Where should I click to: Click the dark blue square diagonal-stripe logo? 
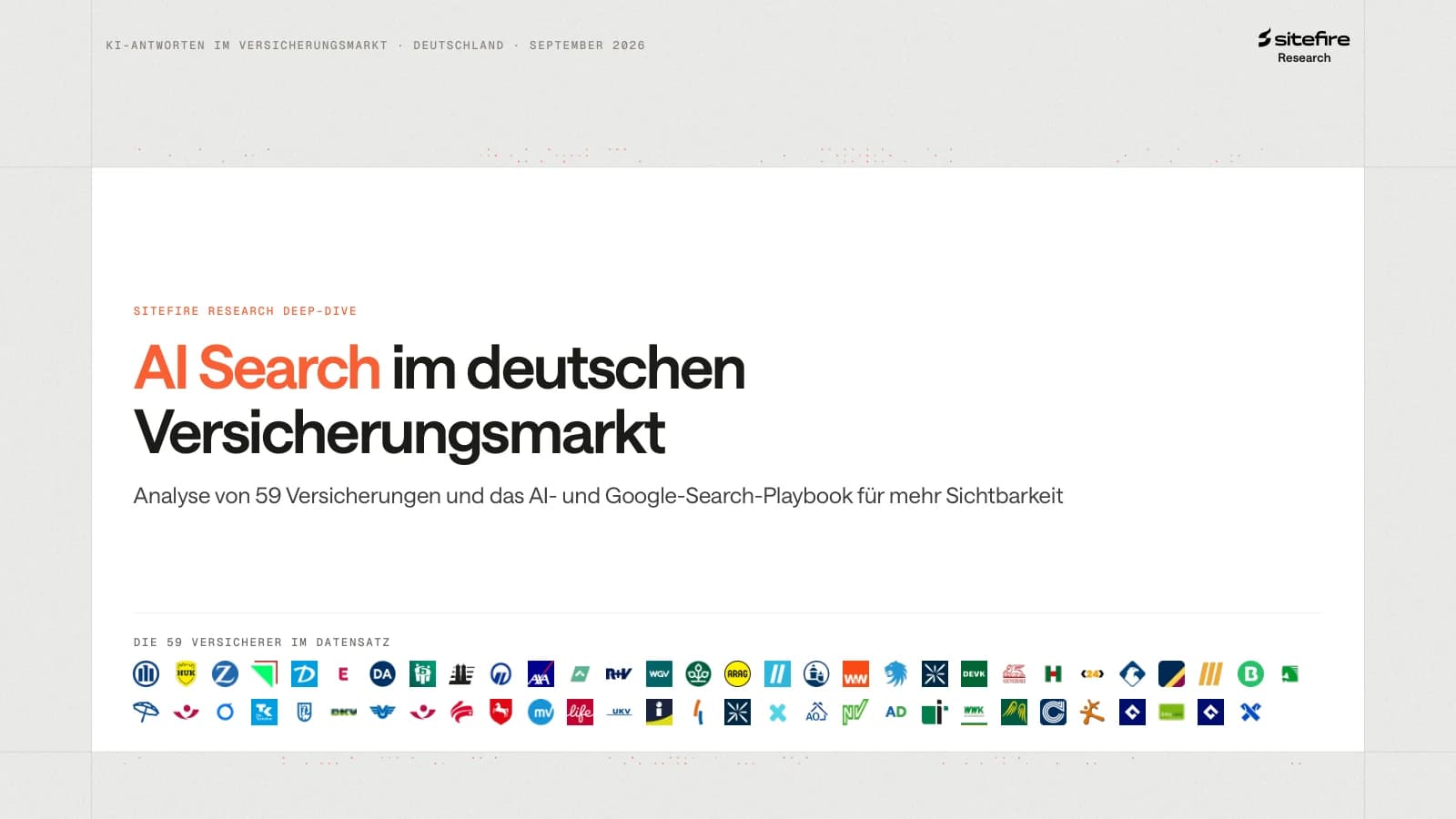point(1171,673)
